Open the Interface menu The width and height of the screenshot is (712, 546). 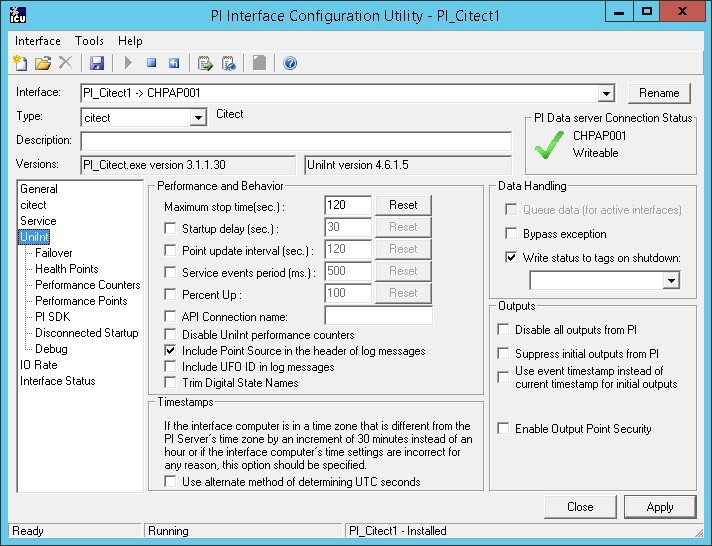(x=38, y=41)
